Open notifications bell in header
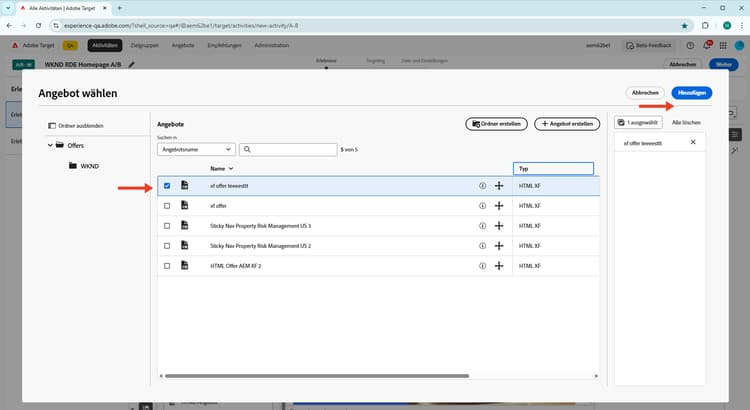Image resolution: width=750 pixels, height=410 pixels. pyautogui.click(x=706, y=45)
